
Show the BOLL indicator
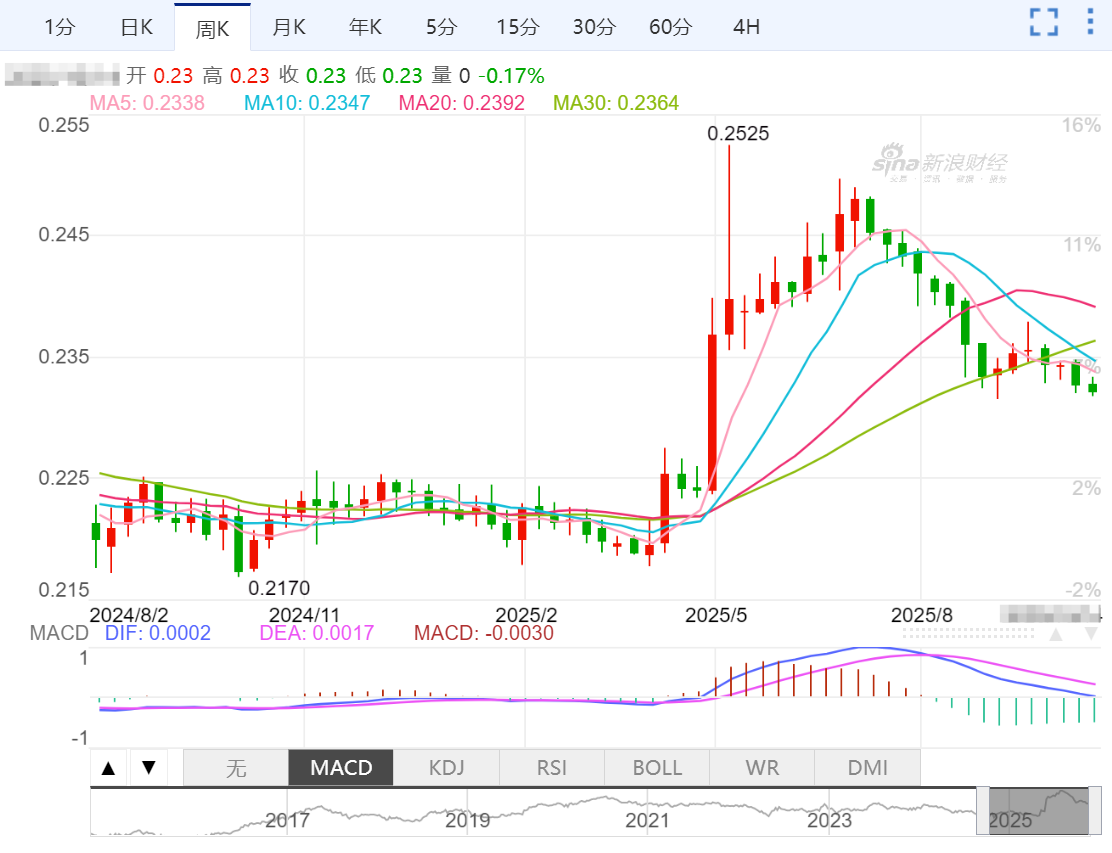(x=657, y=768)
